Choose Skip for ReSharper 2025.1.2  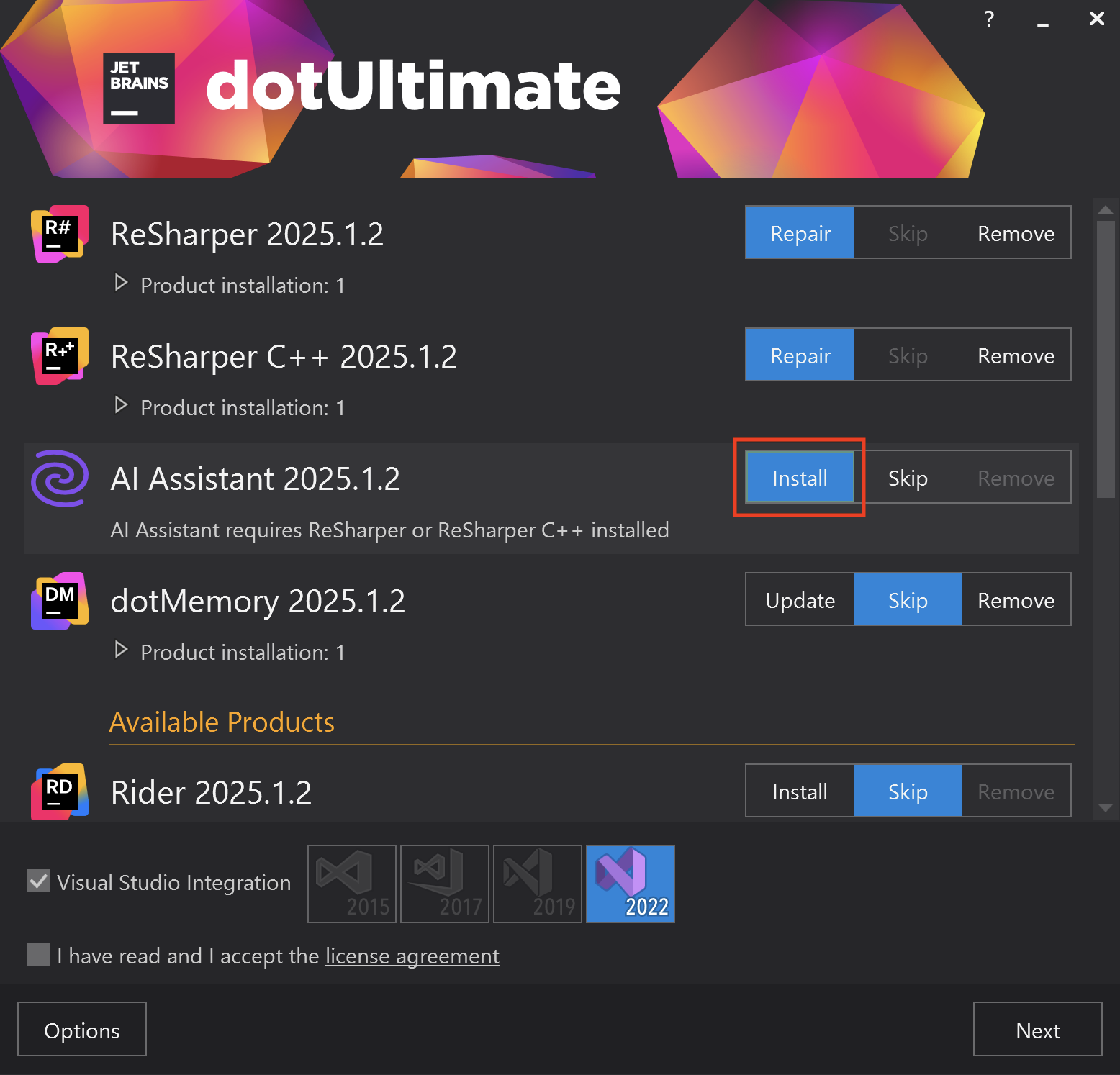pyautogui.click(x=908, y=232)
